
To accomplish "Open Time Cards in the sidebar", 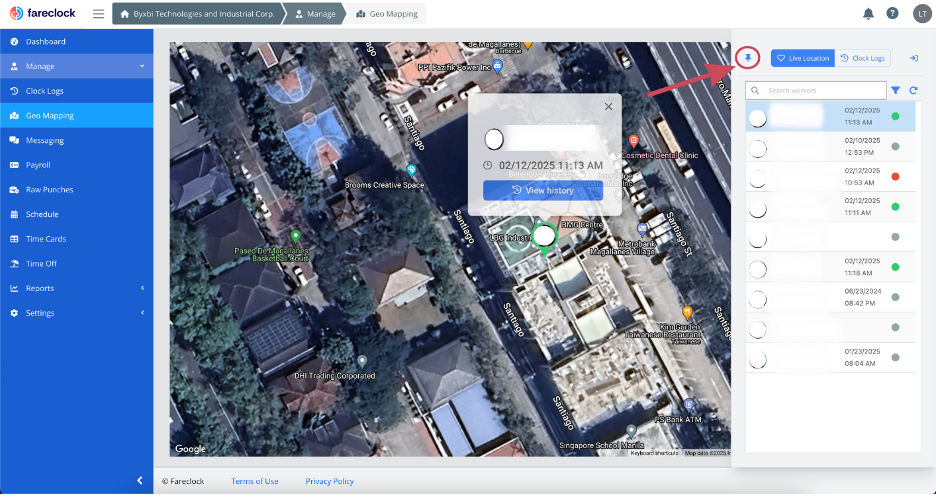I will [x=76, y=239].
